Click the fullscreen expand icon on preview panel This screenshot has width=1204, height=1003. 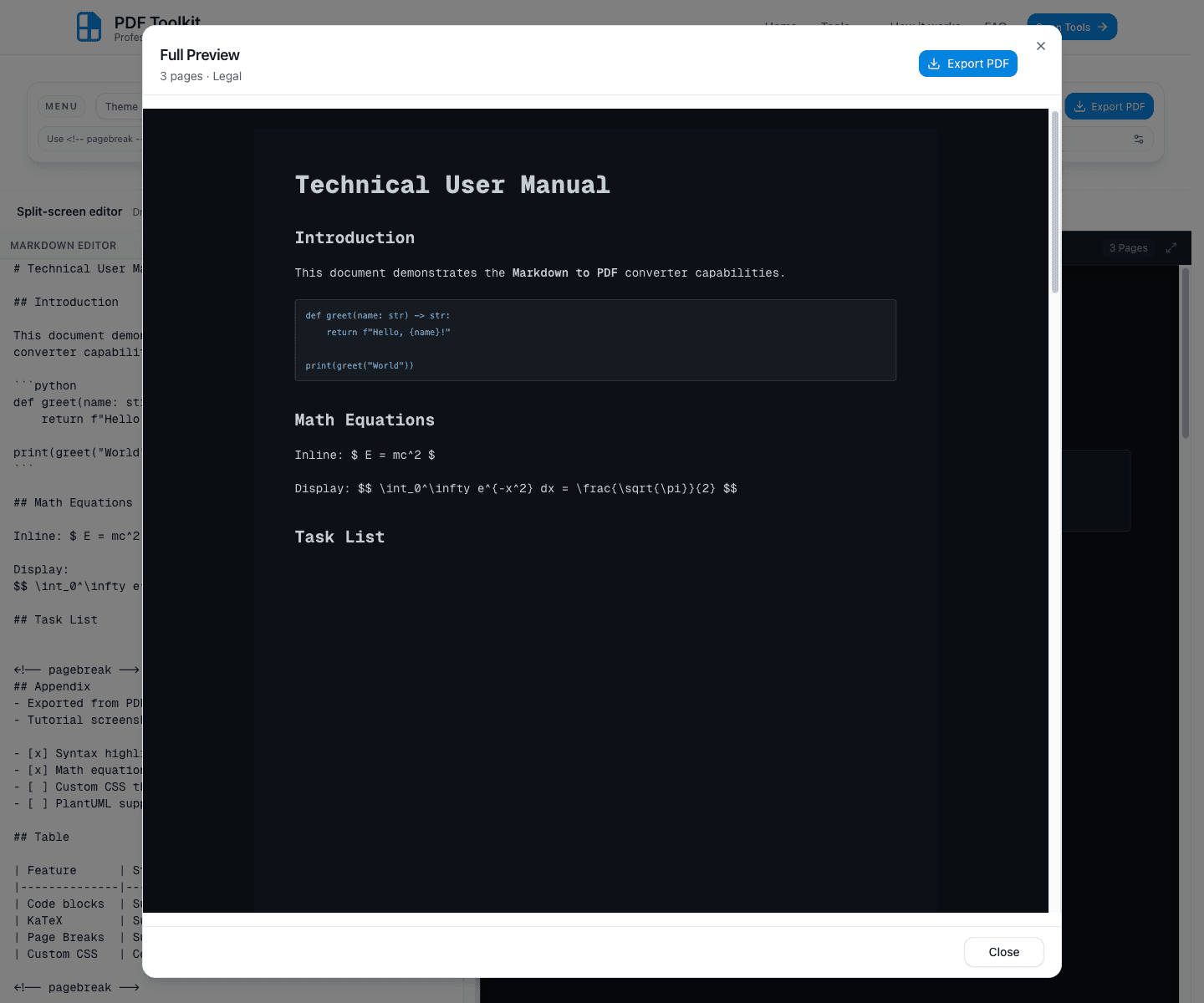pos(1171,247)
